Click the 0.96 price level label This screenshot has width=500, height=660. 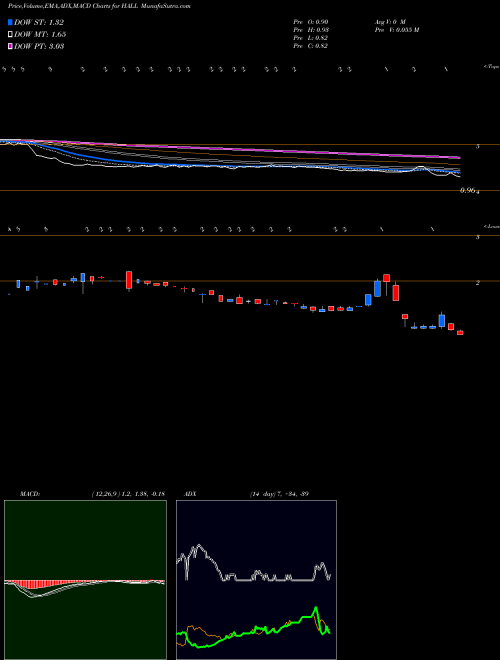pos(467,190)
